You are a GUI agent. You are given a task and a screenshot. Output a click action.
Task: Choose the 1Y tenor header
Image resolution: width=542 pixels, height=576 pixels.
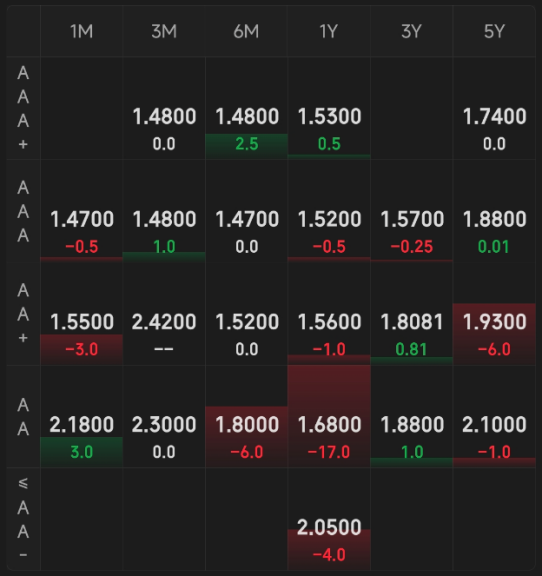(x=329, y=32)
